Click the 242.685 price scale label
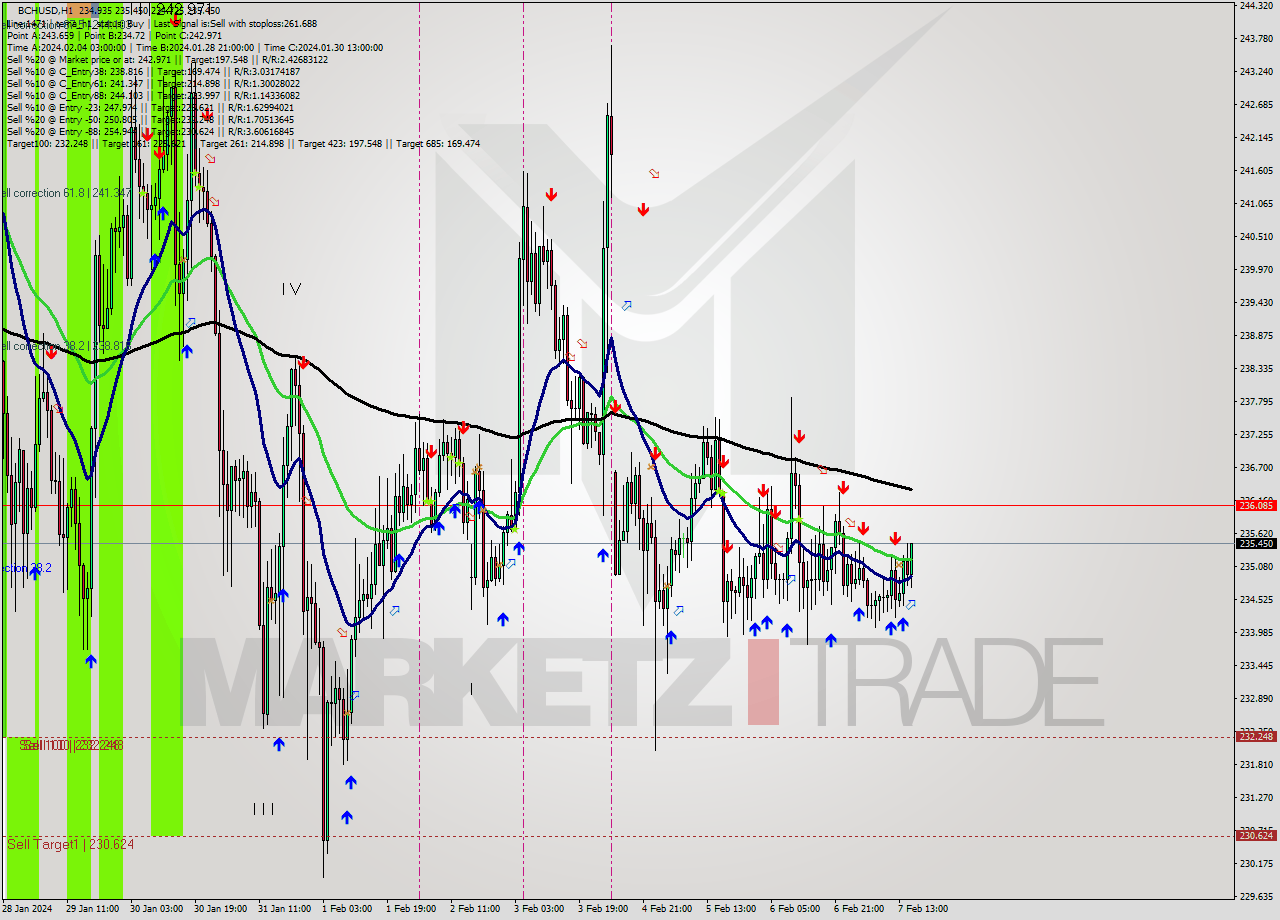Viewport: 1280px width, 920px height. pyautogui.click(x=1256, y=104)
